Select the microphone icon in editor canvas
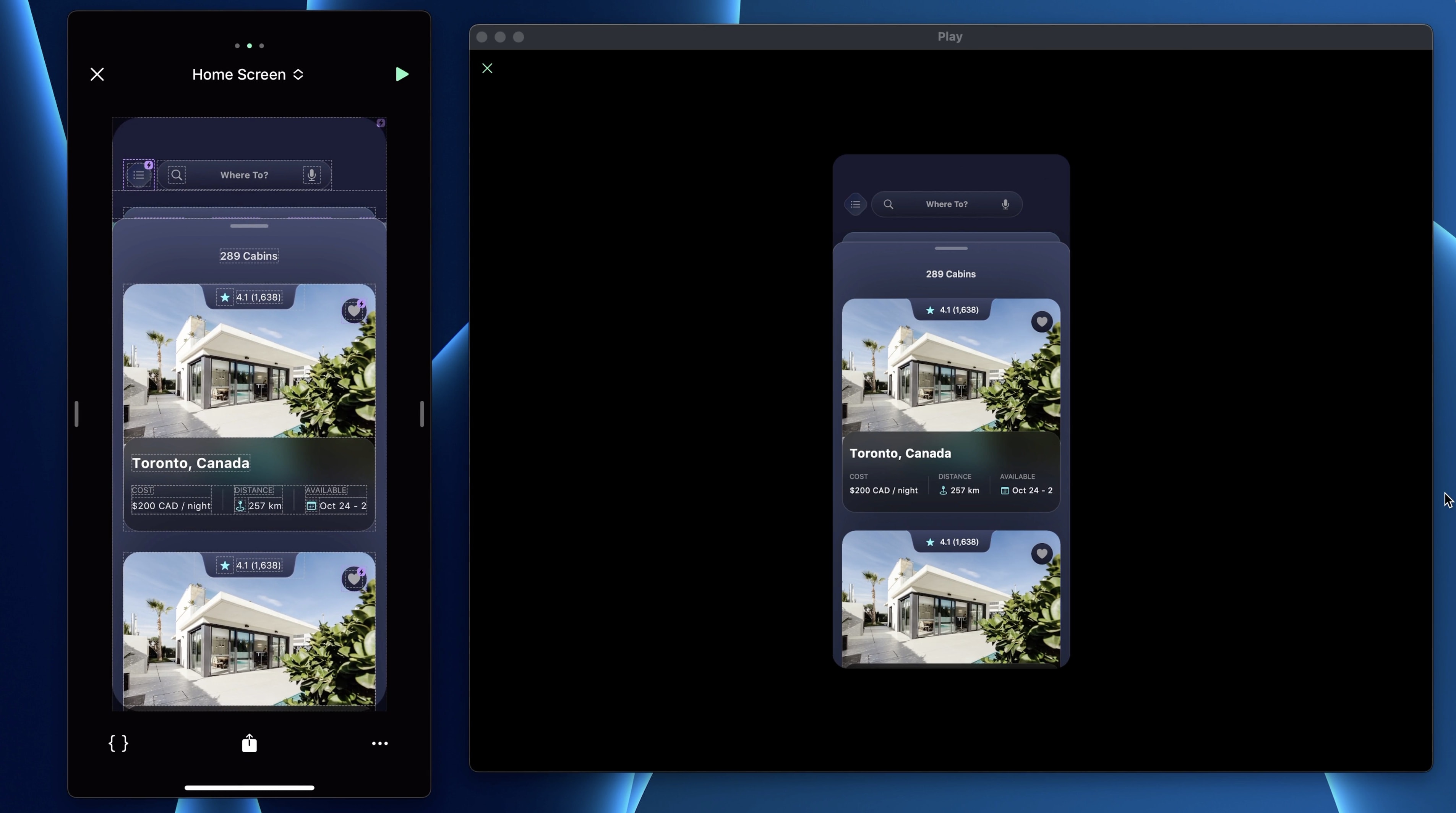The image size is (1456, 813). point(311,175)
